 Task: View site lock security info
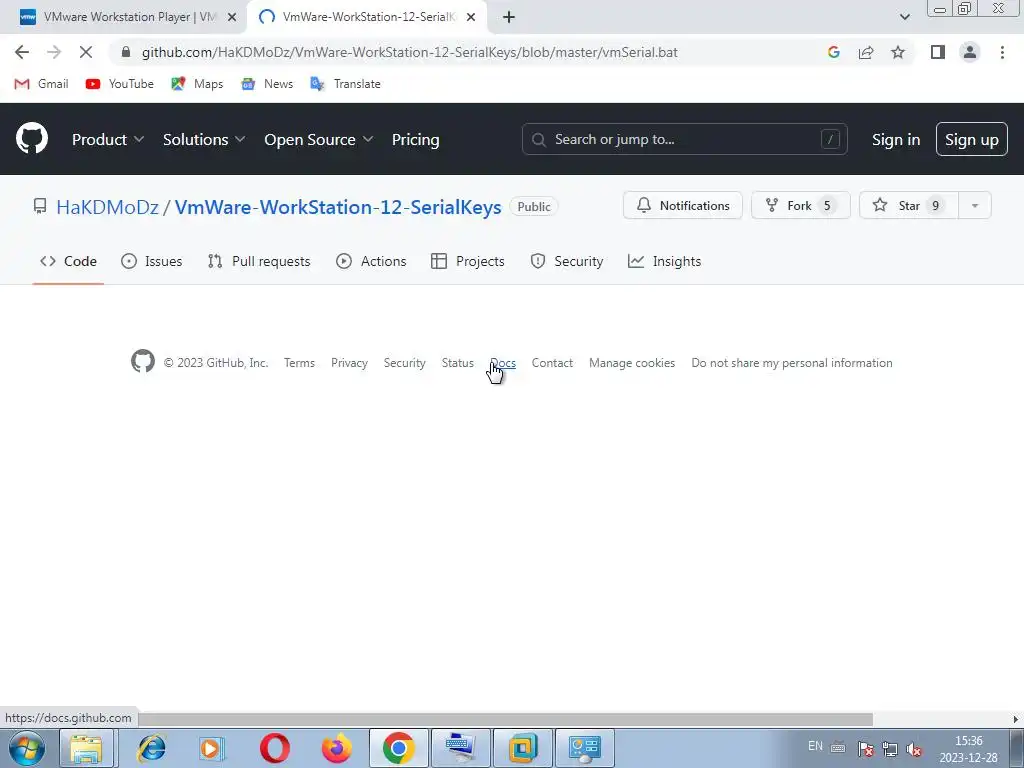click(126, 52)
